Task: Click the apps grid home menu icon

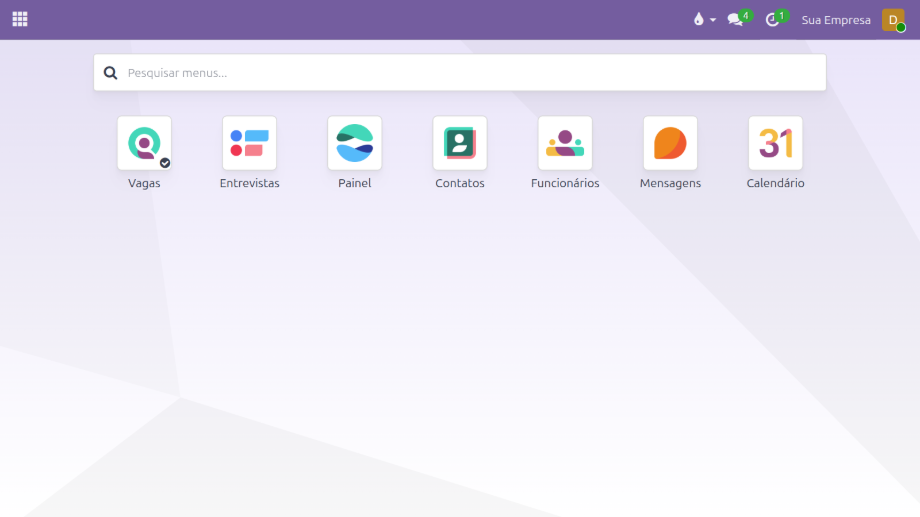Action: pyautogui.click(x=20, y=19)
